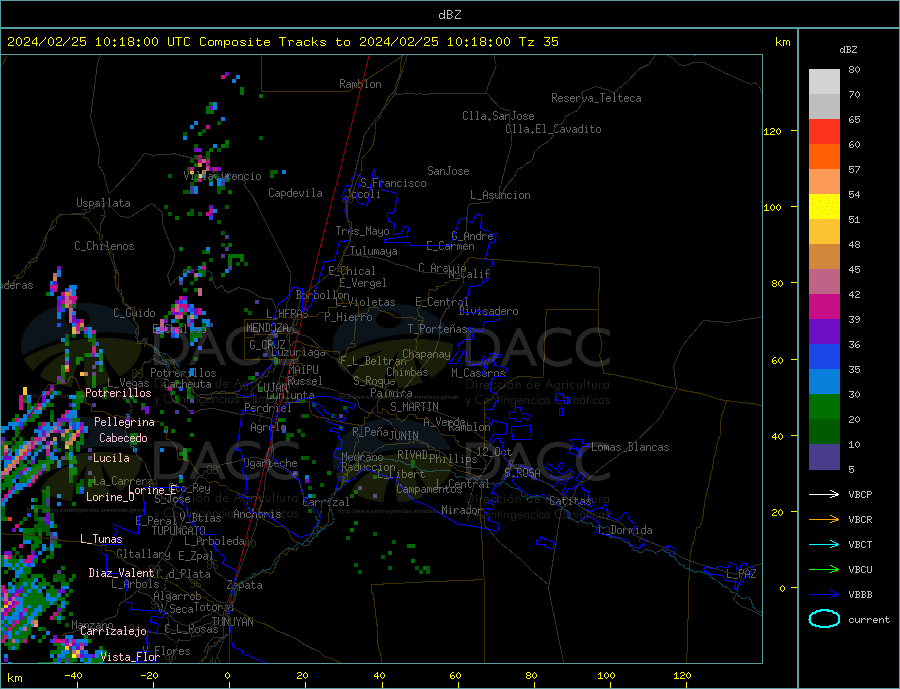Screen dimensions: 900x689
Task: Select the orange swatch between 60 and 57
Action: [x=824, y=157]
